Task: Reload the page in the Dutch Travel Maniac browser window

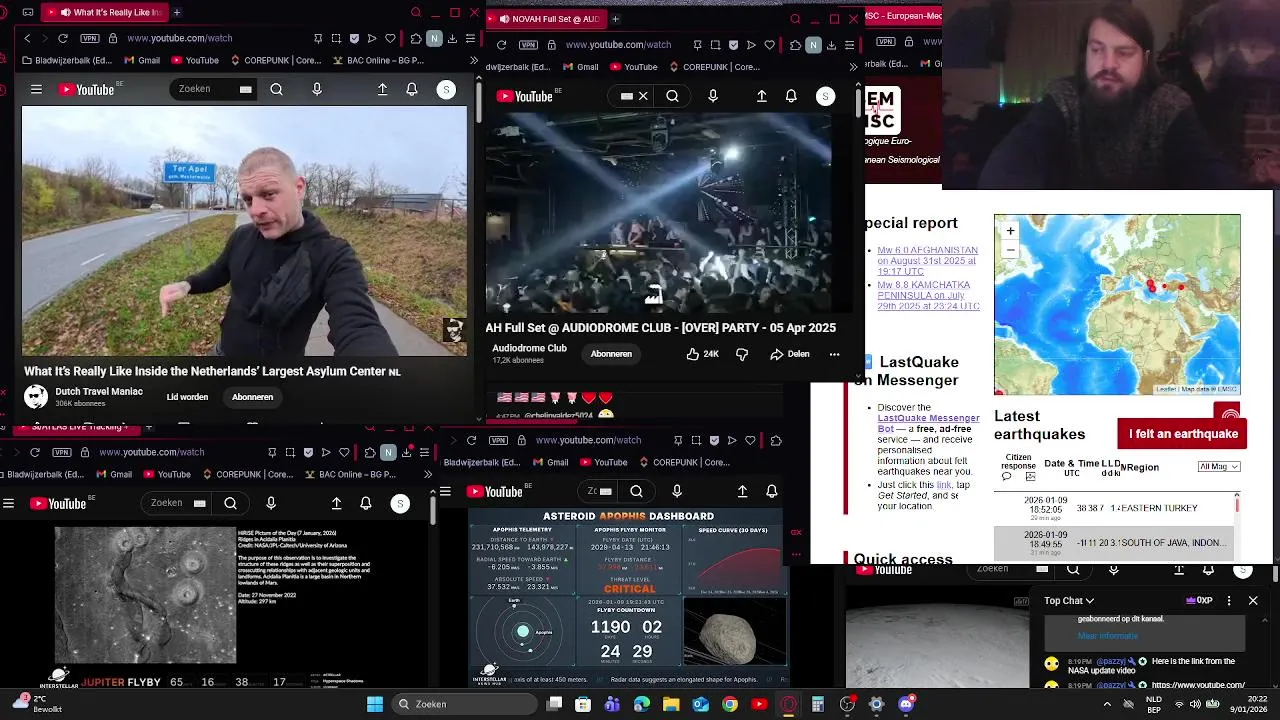Action: [x=63, y=38]
